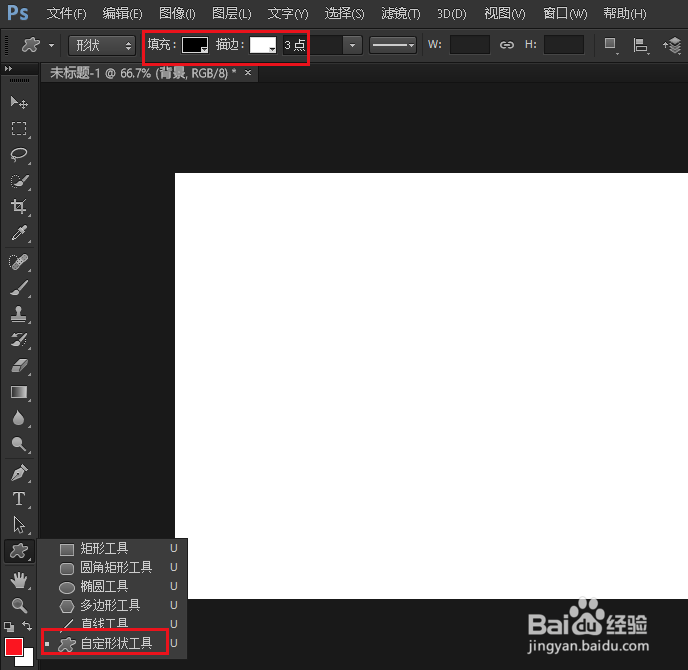Click the Photoshop Ps logo
Image resolution: width=688 pixels, height=670 pixels.
coord(18,13)
